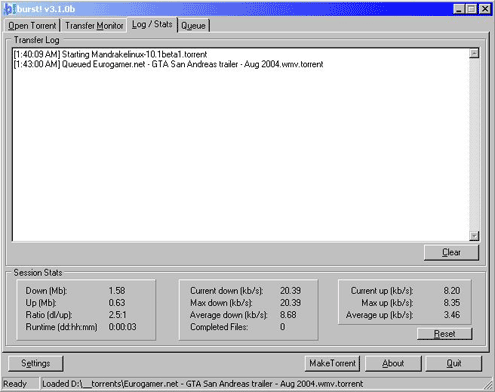Go to the Queue tab
The width and height of the screenshot is (495, 392).
pyautogui.click(x=193, y=26)
